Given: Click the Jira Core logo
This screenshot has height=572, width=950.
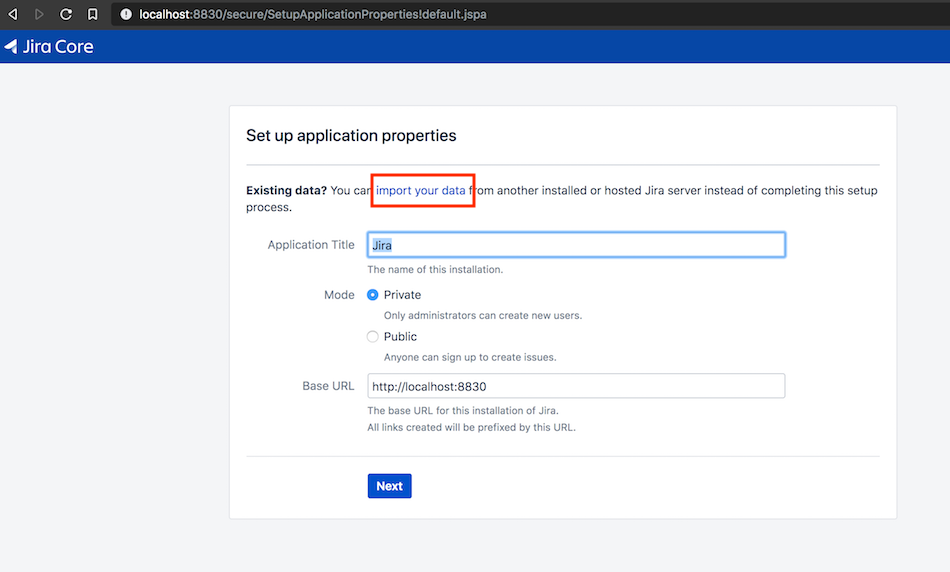Looking at the screenshot, I should click(49, 47).
